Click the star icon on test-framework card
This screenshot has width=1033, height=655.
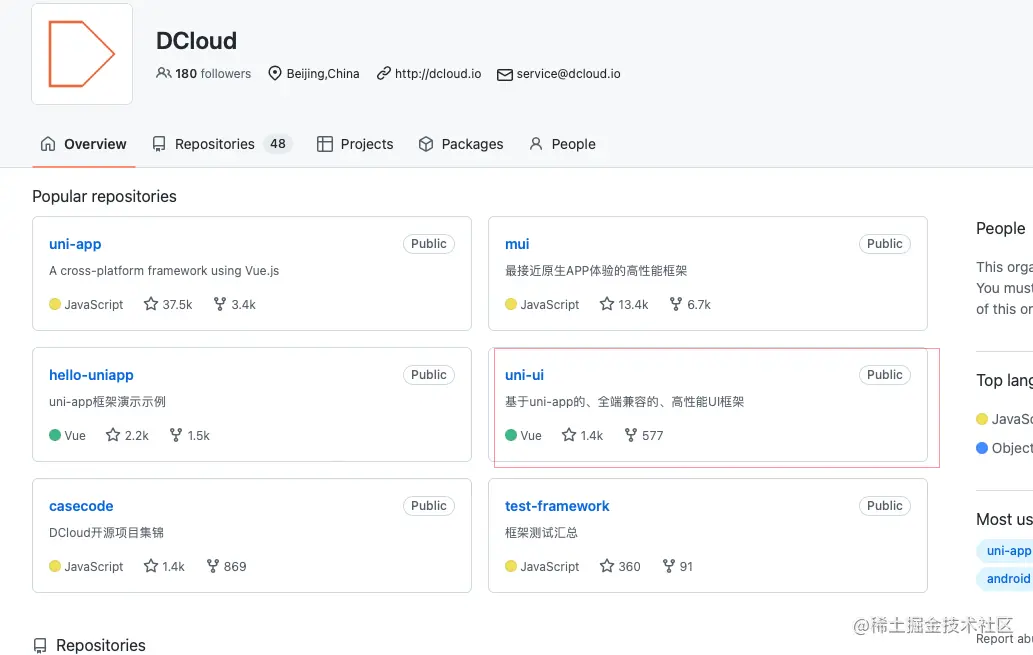[x=607, y=566]
